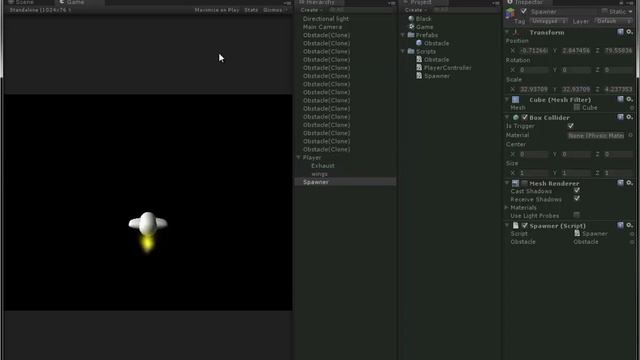This screenshot has height=360, width=640.
Task: Toggle the Receive Shadows checkbox
Action: 577,198
